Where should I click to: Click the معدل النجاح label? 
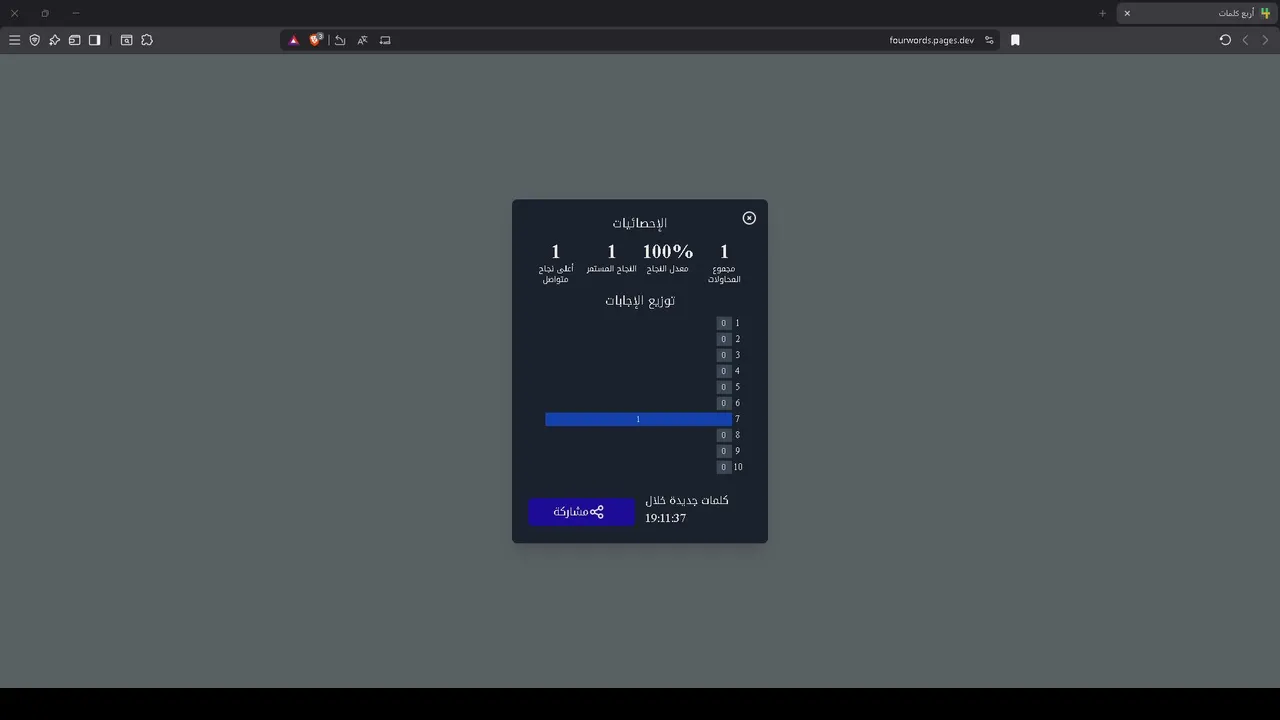(x=668, y=269)
